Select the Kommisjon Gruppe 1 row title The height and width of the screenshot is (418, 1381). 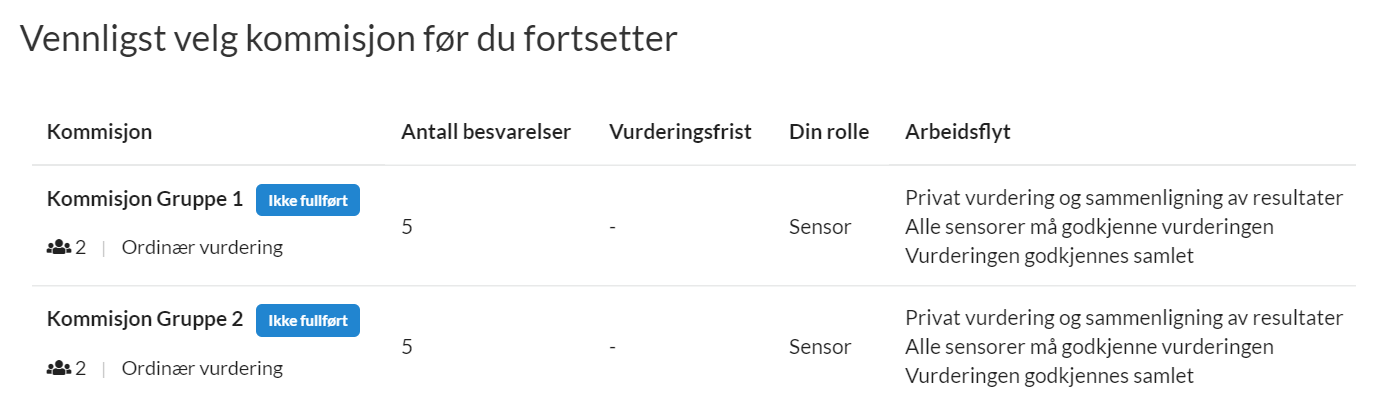pyautogui.click(x=145, y=199)
